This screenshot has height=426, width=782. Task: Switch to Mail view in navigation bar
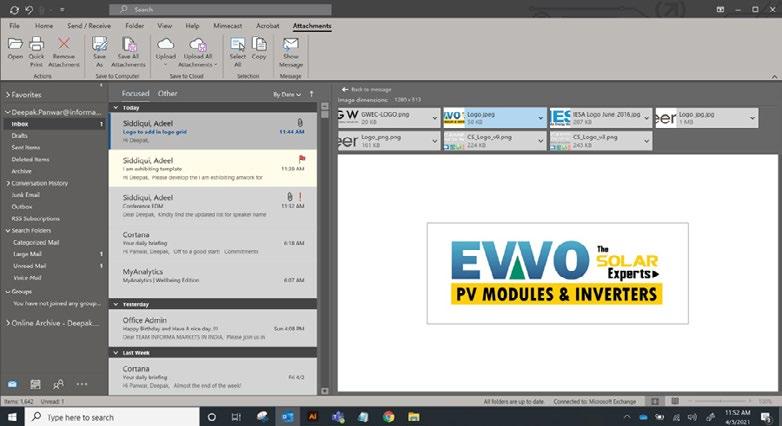point(12,384)
